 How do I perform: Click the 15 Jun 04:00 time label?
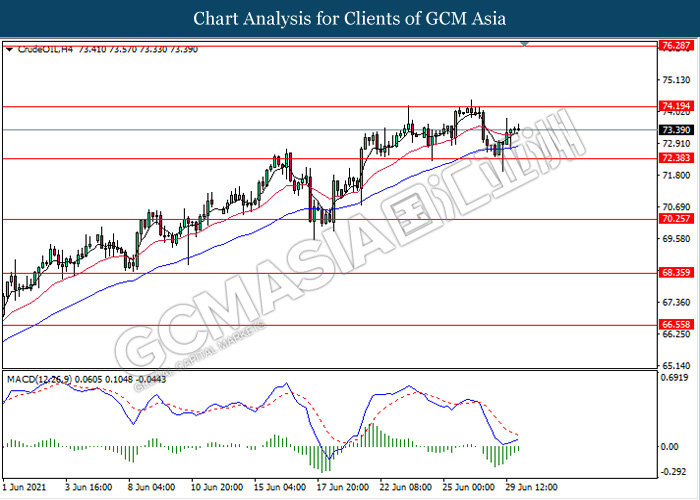(280, 487)
